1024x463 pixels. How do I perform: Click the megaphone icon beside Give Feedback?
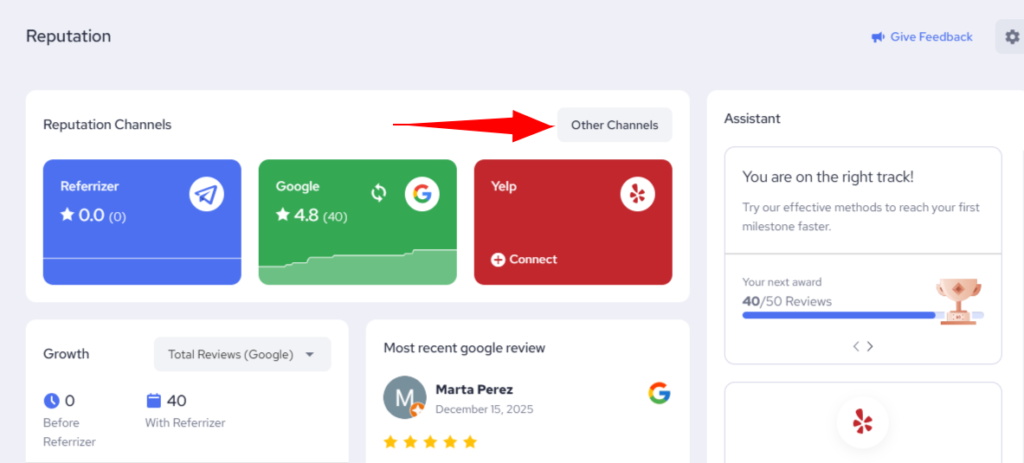[877, 37]
